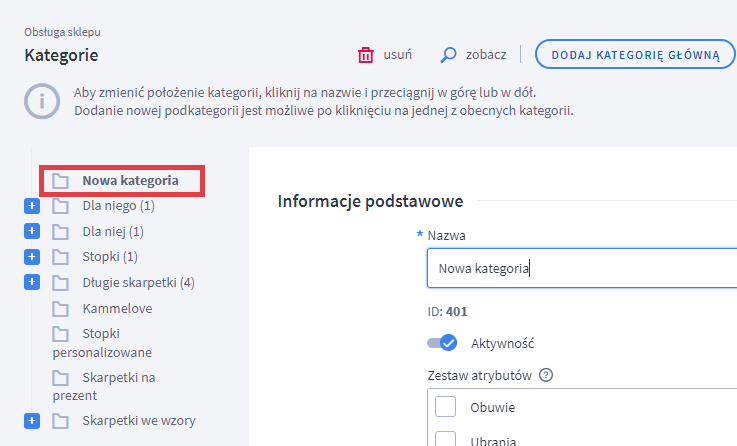
Task: Check the Ubrania attribute checkbox
Action: click(x=445, y=439)
